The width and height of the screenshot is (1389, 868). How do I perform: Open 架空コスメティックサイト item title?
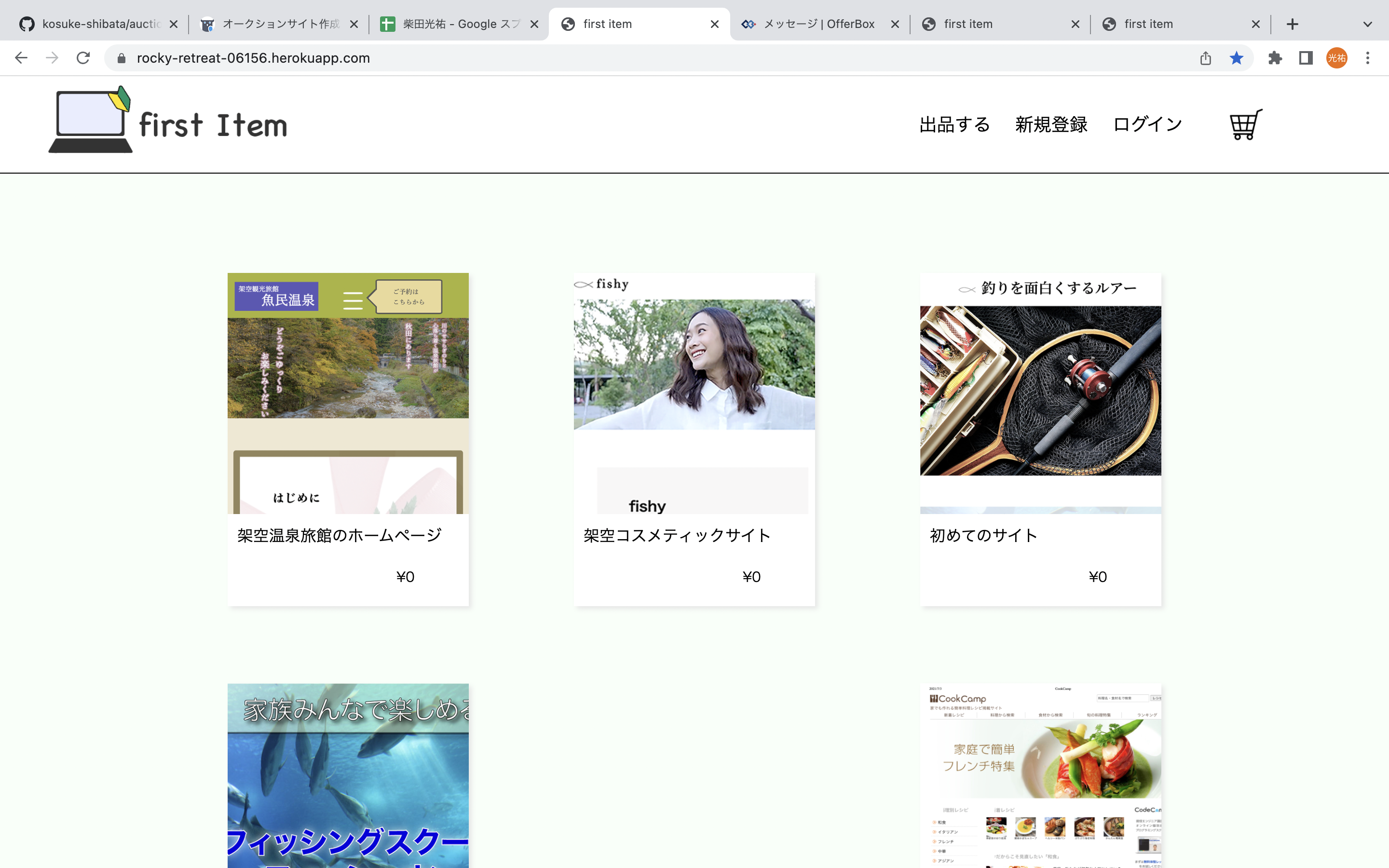(677, 535)
